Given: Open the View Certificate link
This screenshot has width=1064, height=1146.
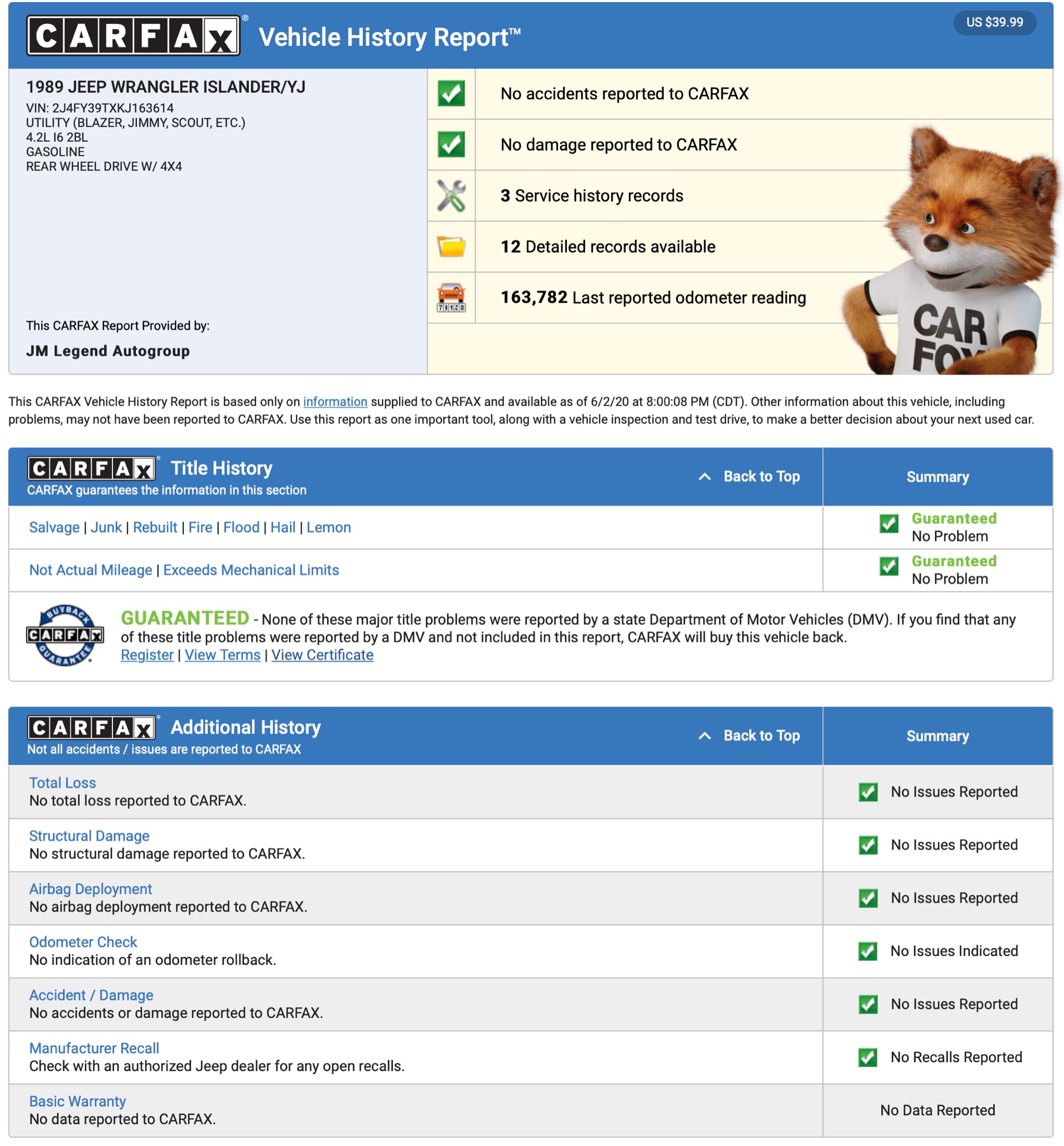Looking at the screenshot, I should 323,655.
